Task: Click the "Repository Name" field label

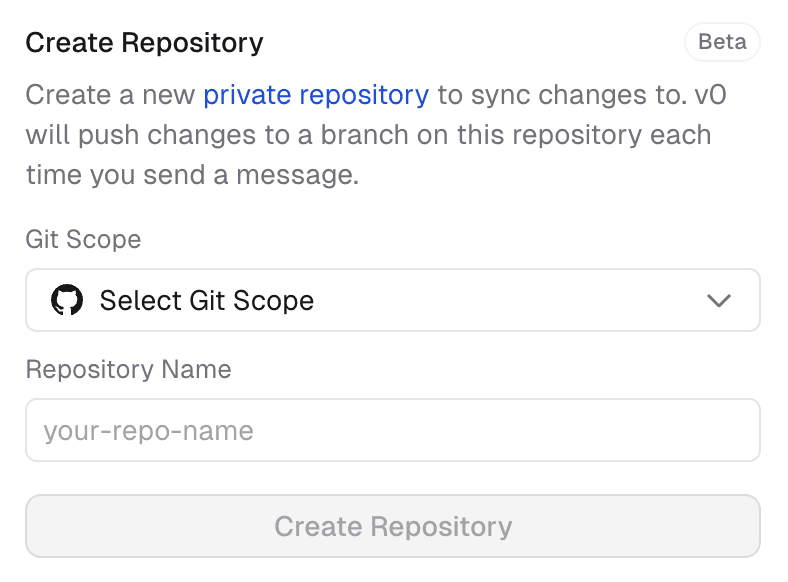Action: pos(128,369)
